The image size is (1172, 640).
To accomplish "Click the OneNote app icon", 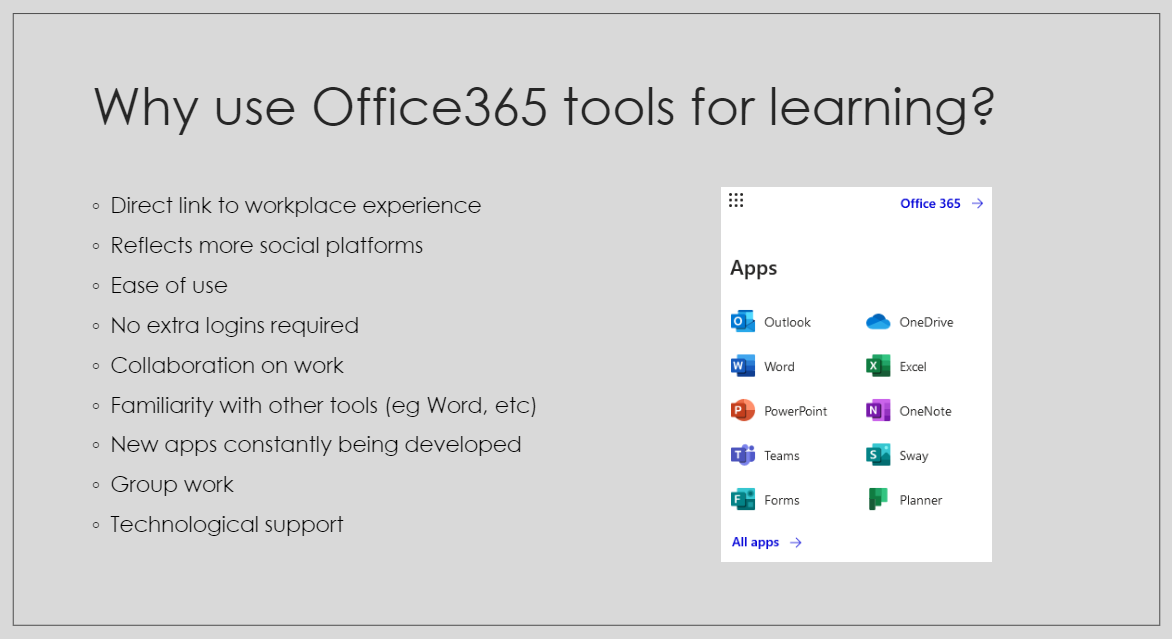I will [878, 410].
